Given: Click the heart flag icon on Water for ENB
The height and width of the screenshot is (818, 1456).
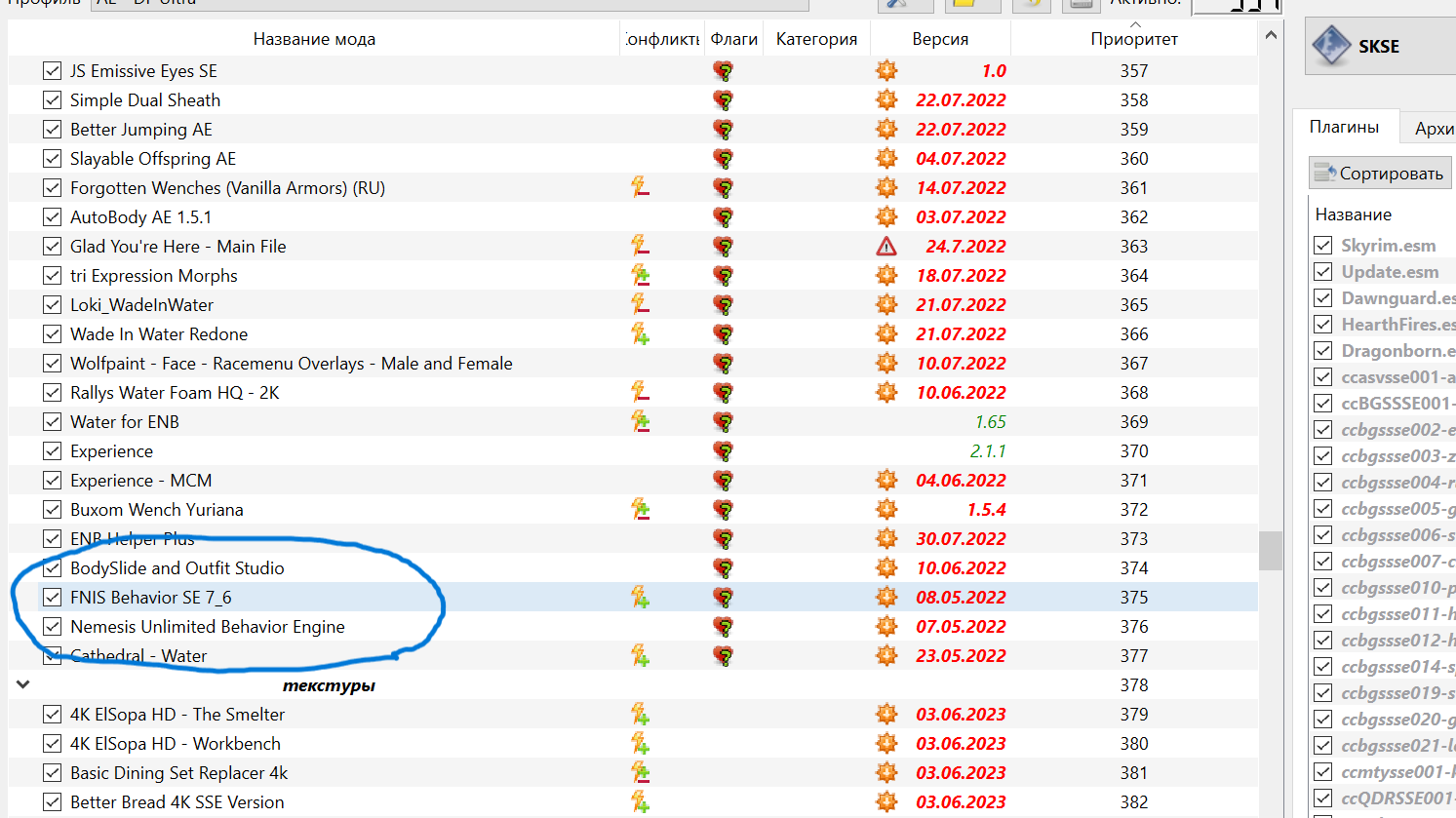Looking at the screenshot, I should (x=723, y=421).
